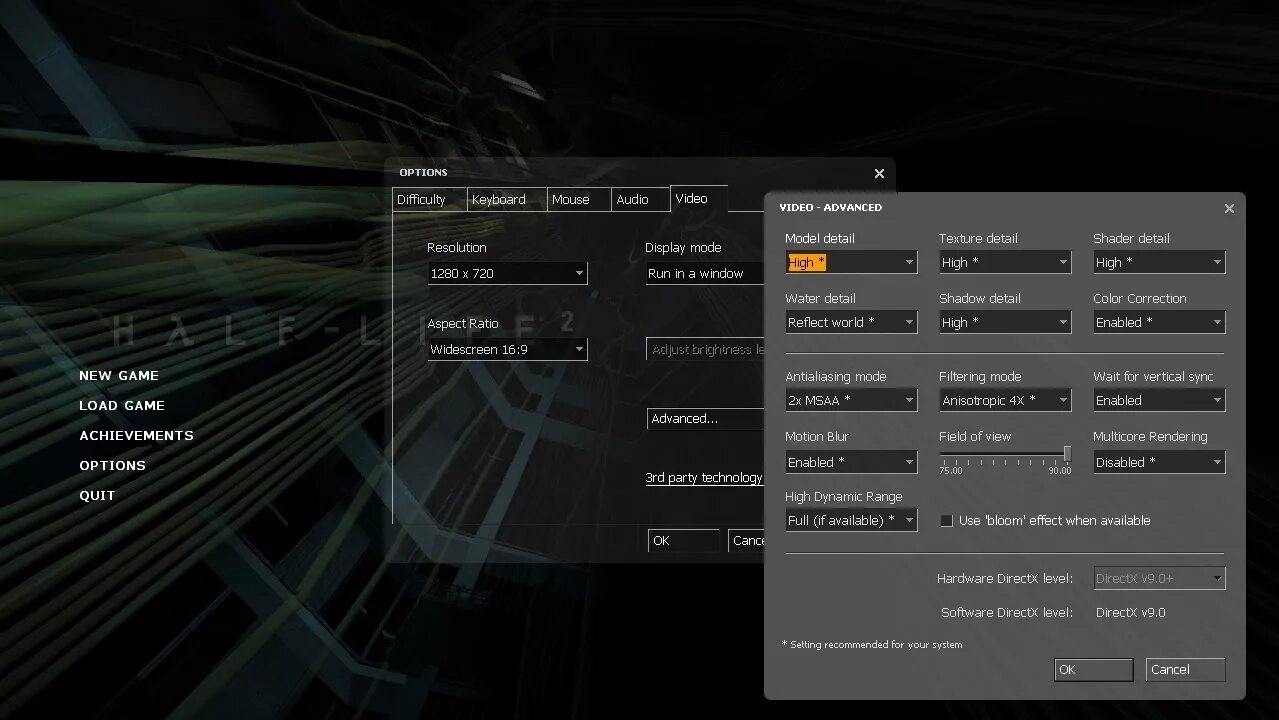The width and height of the screenshot is (1279, 720).
Task: Change the Color Correction dropdown
Action: point(1159,322)
